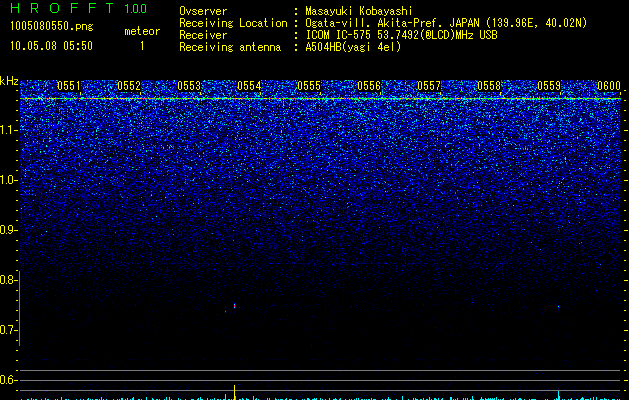629x400 pixels.
Task: Click the Ovserver label
Action: coord(203,11)
